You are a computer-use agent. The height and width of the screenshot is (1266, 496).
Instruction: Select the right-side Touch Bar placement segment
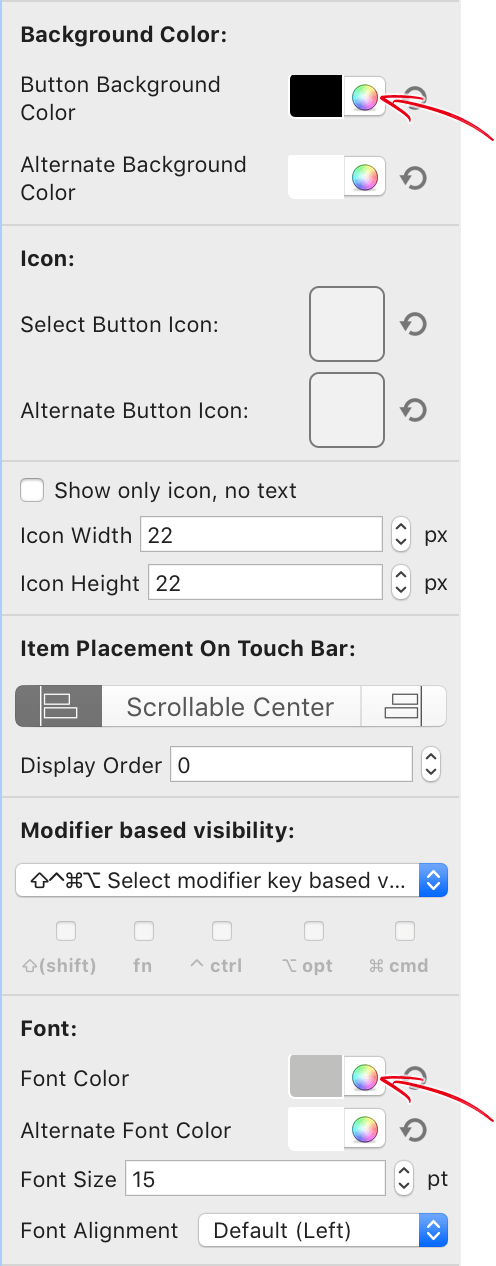tap(403, 706)
